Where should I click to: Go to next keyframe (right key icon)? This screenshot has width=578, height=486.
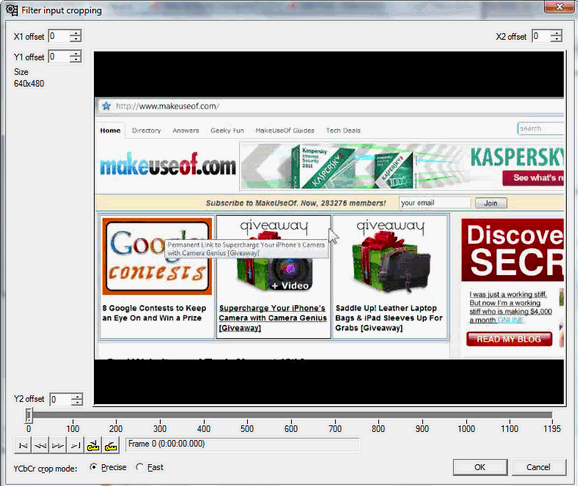(111, 445)
